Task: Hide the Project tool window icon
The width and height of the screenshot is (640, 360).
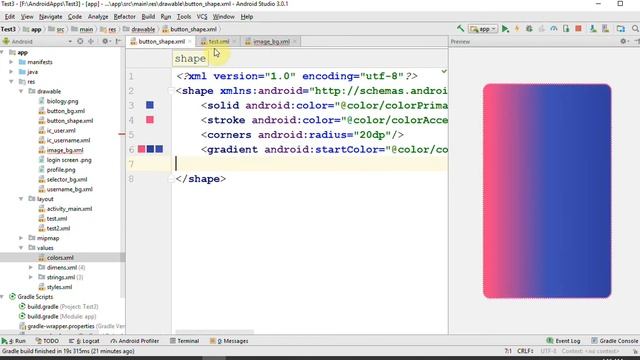Action: (x=118, y=41)
